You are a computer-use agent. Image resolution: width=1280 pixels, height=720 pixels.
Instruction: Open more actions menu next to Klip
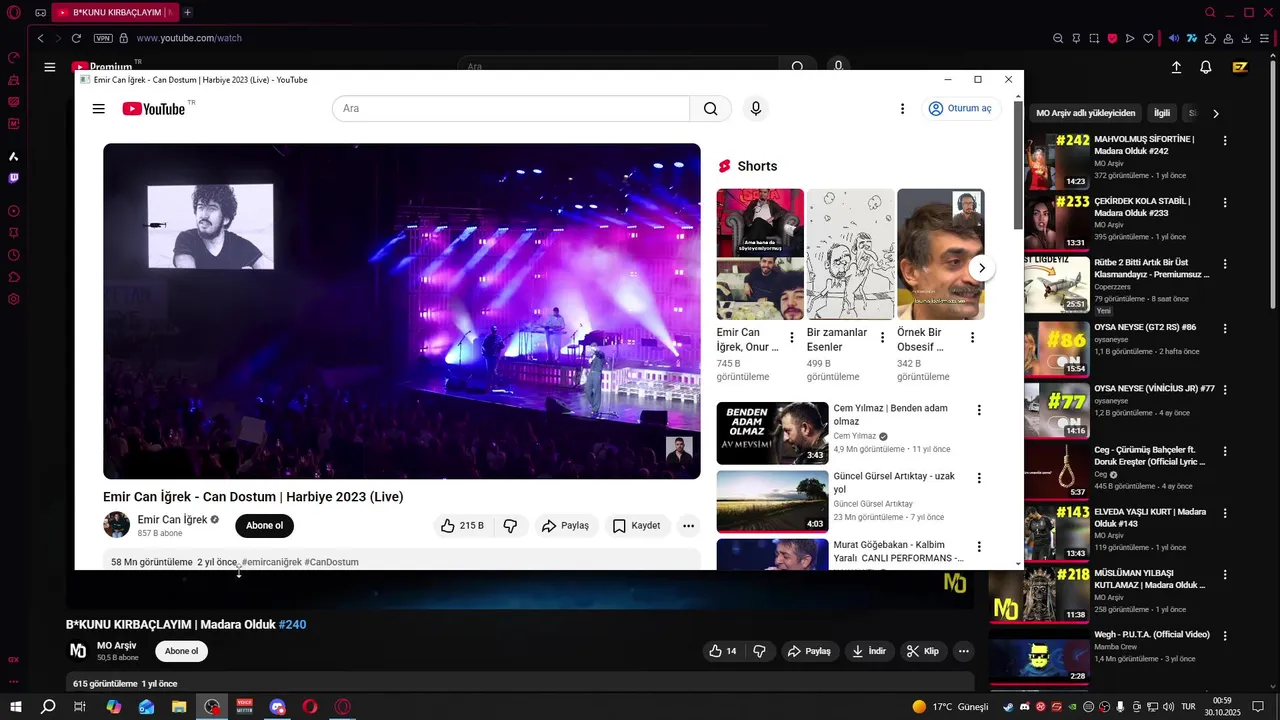coord(964,651)
